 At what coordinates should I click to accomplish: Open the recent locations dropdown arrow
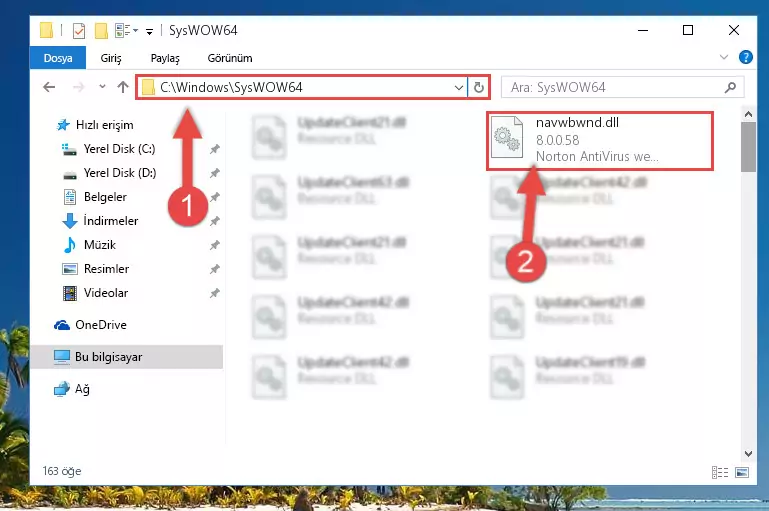102,86
